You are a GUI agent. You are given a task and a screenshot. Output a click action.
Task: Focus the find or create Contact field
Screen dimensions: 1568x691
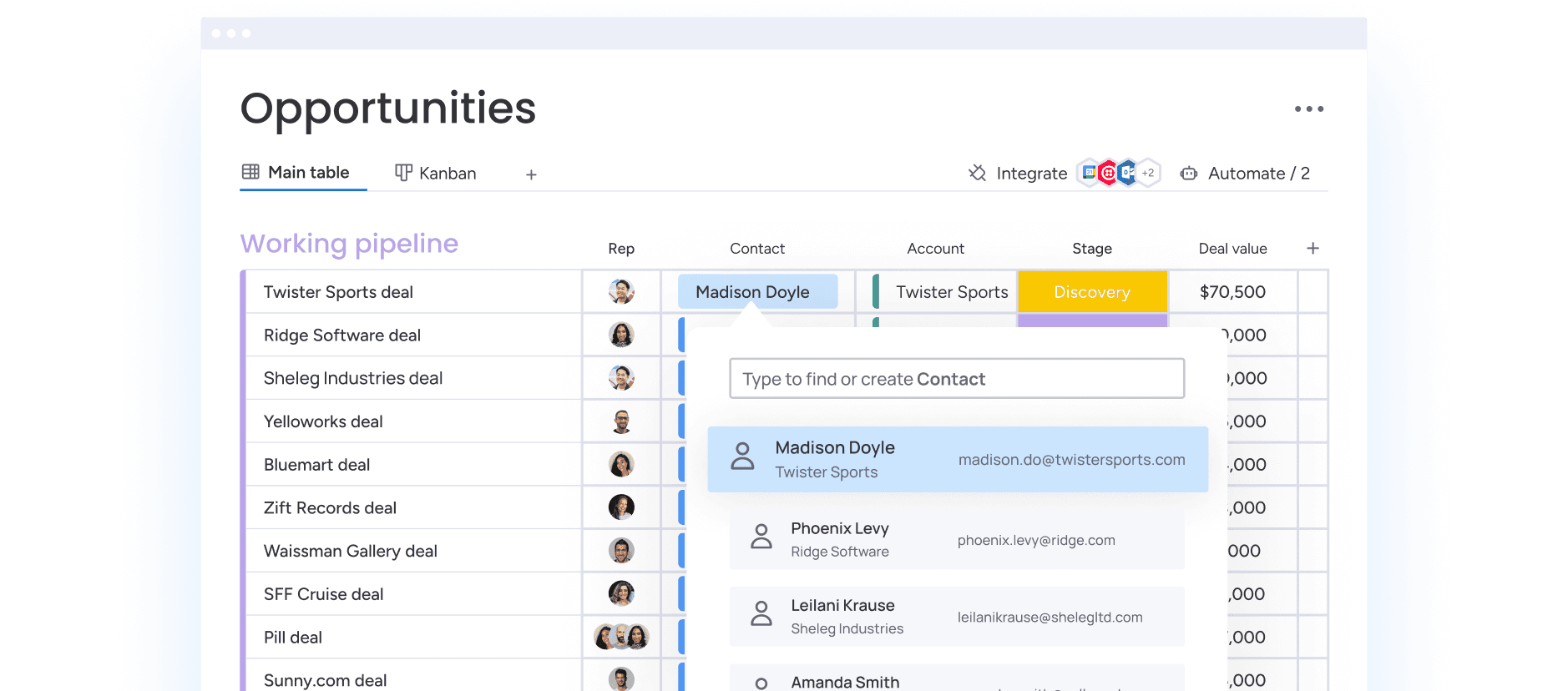coord(957,378)
